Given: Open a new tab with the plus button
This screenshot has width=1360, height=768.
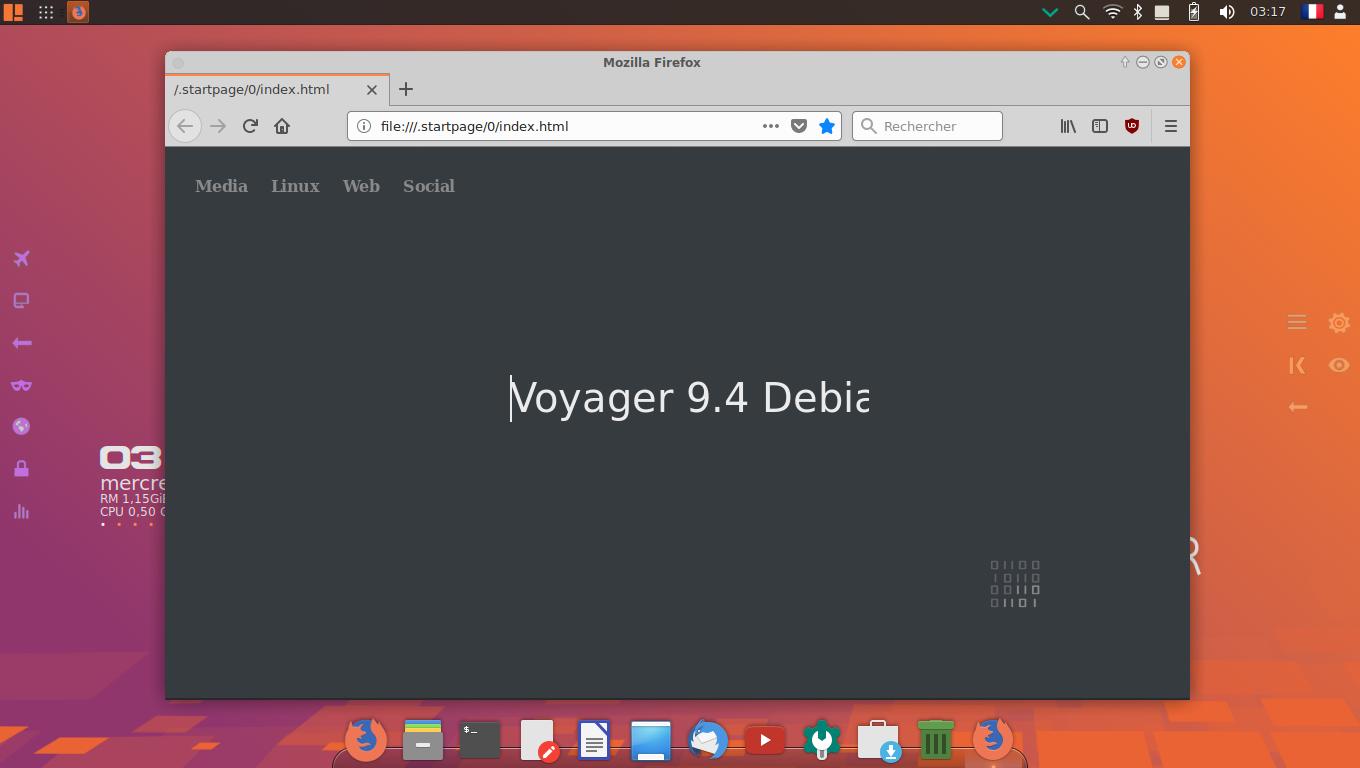Looking at the screenshot, I should 405,89.
